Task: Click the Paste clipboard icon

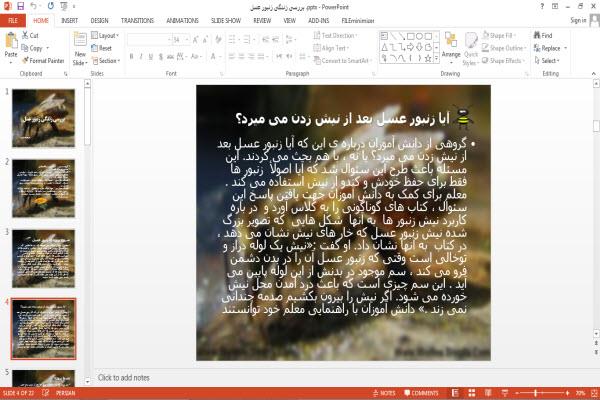Action: point(11,41)
